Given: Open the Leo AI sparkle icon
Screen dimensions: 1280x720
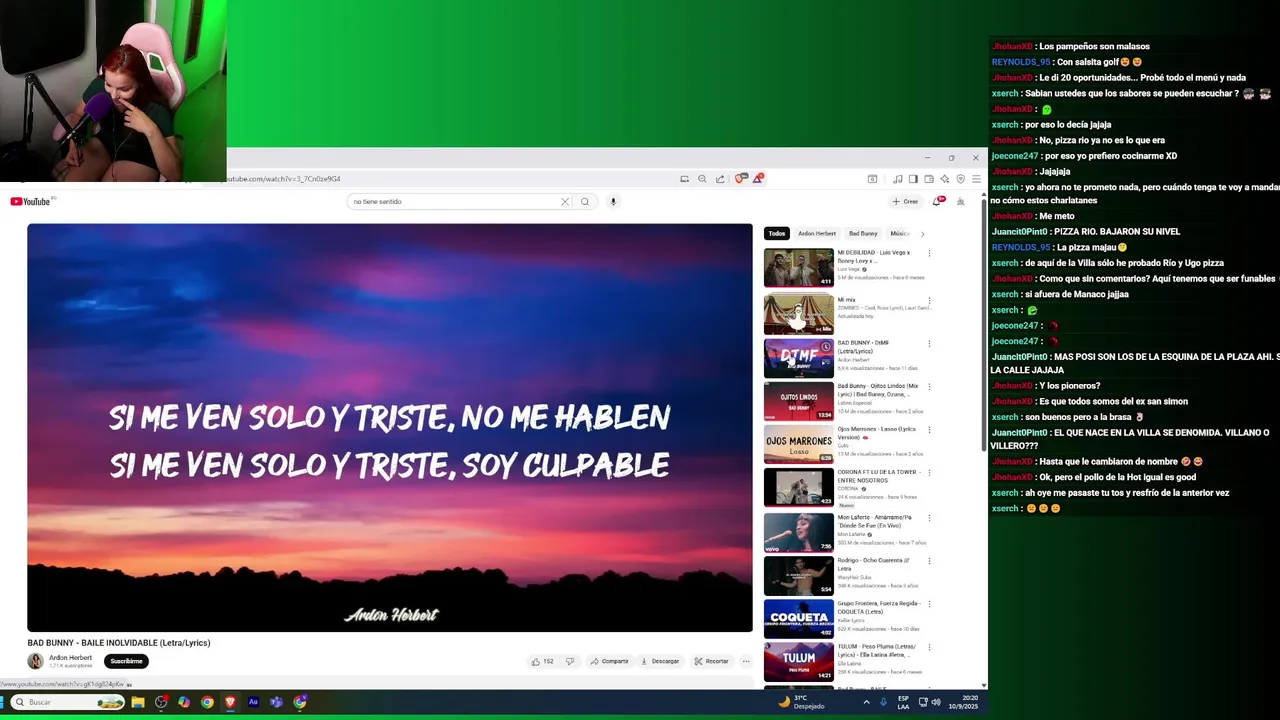Looking at the screenshot, I should tap(945, 179).
